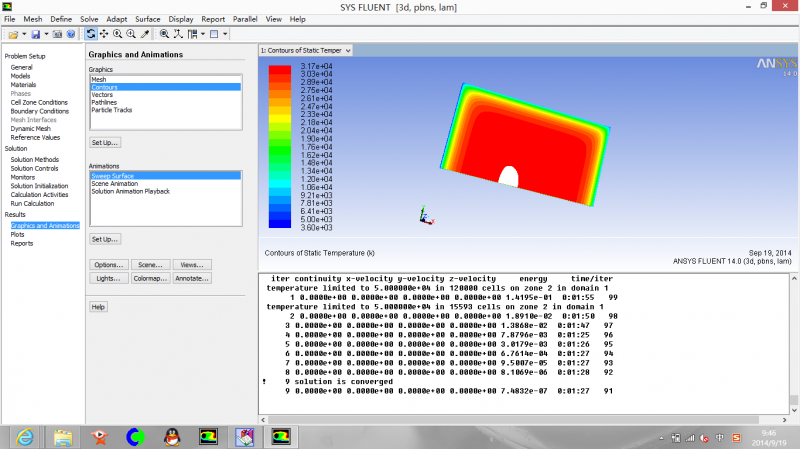
Task: Click the help question mark toolbar icon
Action: [70, 34]
